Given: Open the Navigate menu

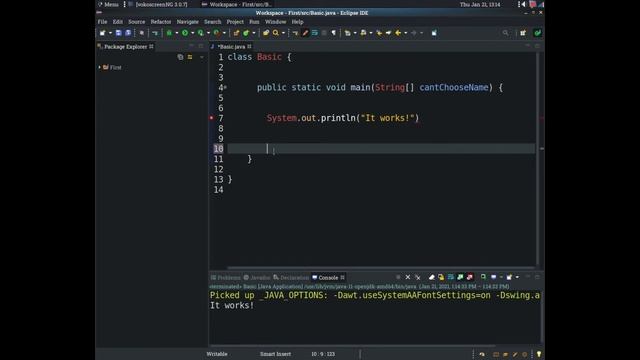Looking at the screenshot, I should 188,22.
